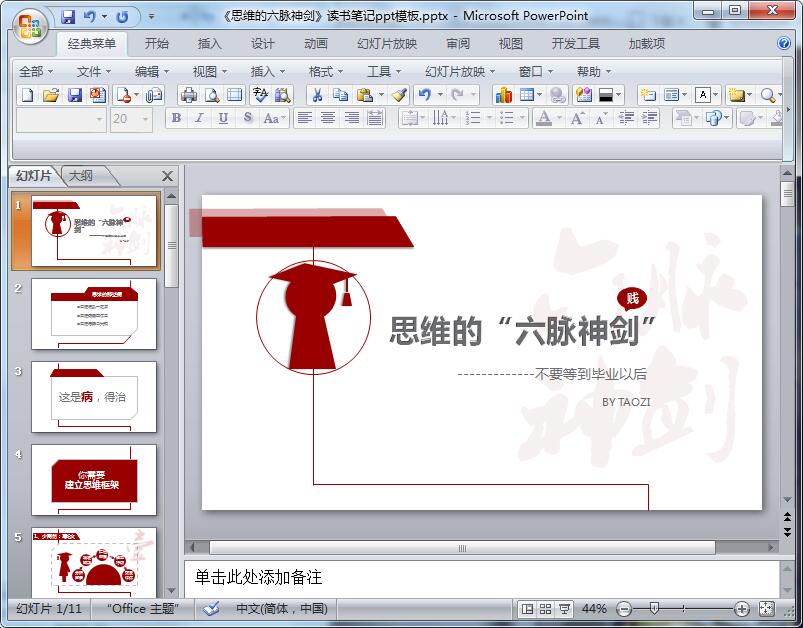
Task: Click the zoom in plus button
Action: pos(742,609)
